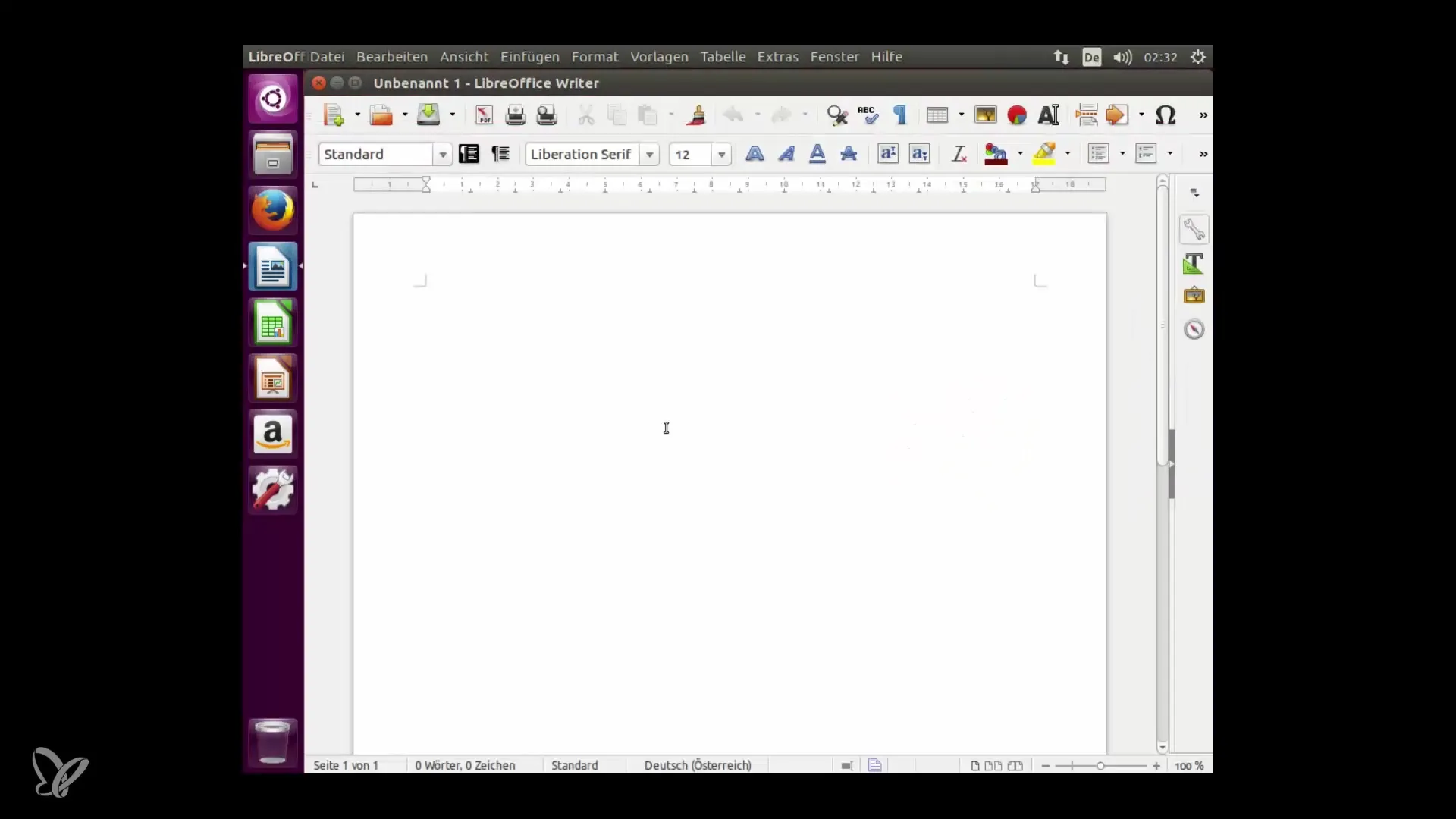Open the font color dropdown arrow
The width and height of the screenshot is (1456, 819).
pyautogui.click(x=1020, y=154)
